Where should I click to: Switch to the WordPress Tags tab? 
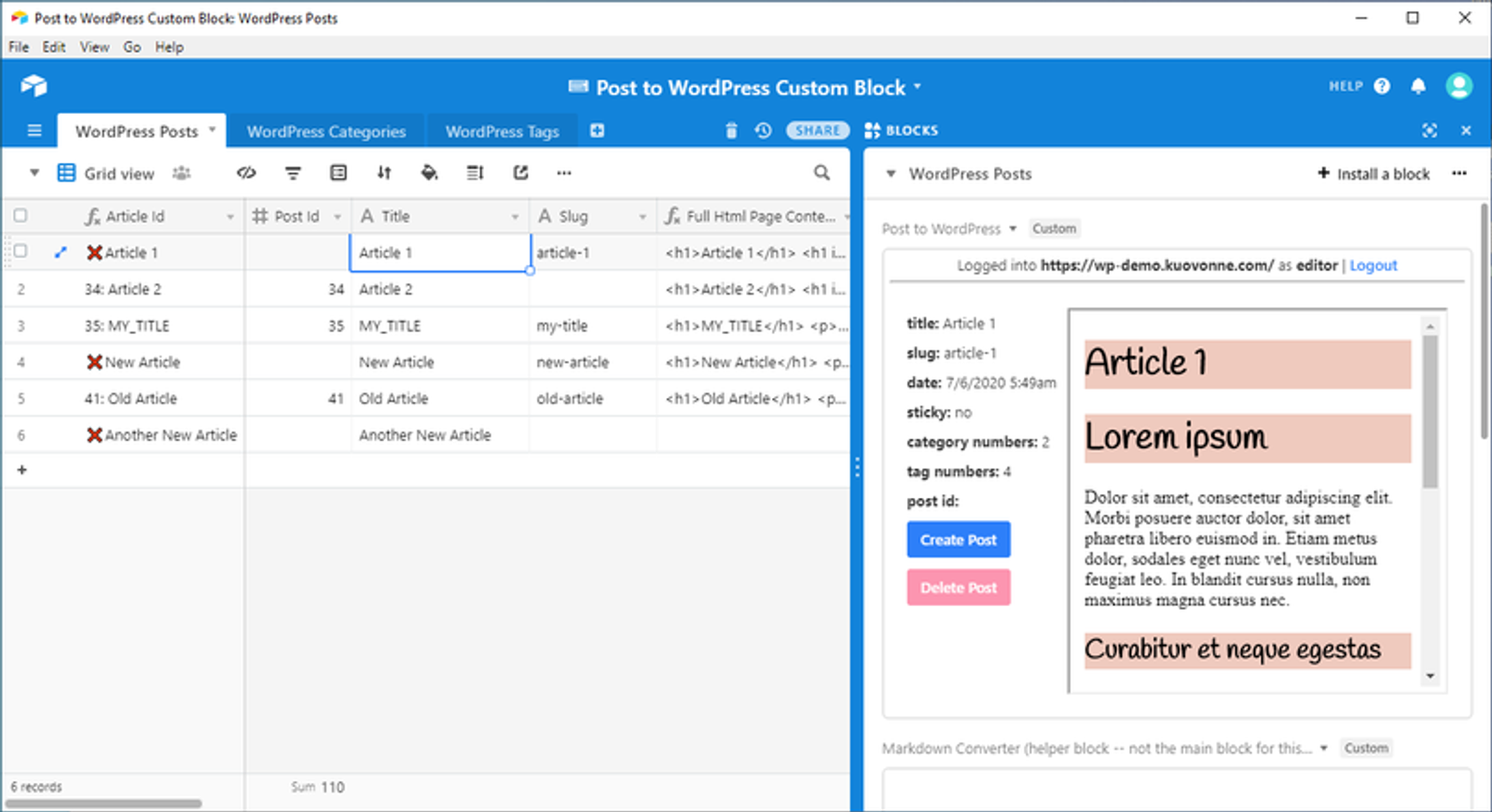coord(502,131)
